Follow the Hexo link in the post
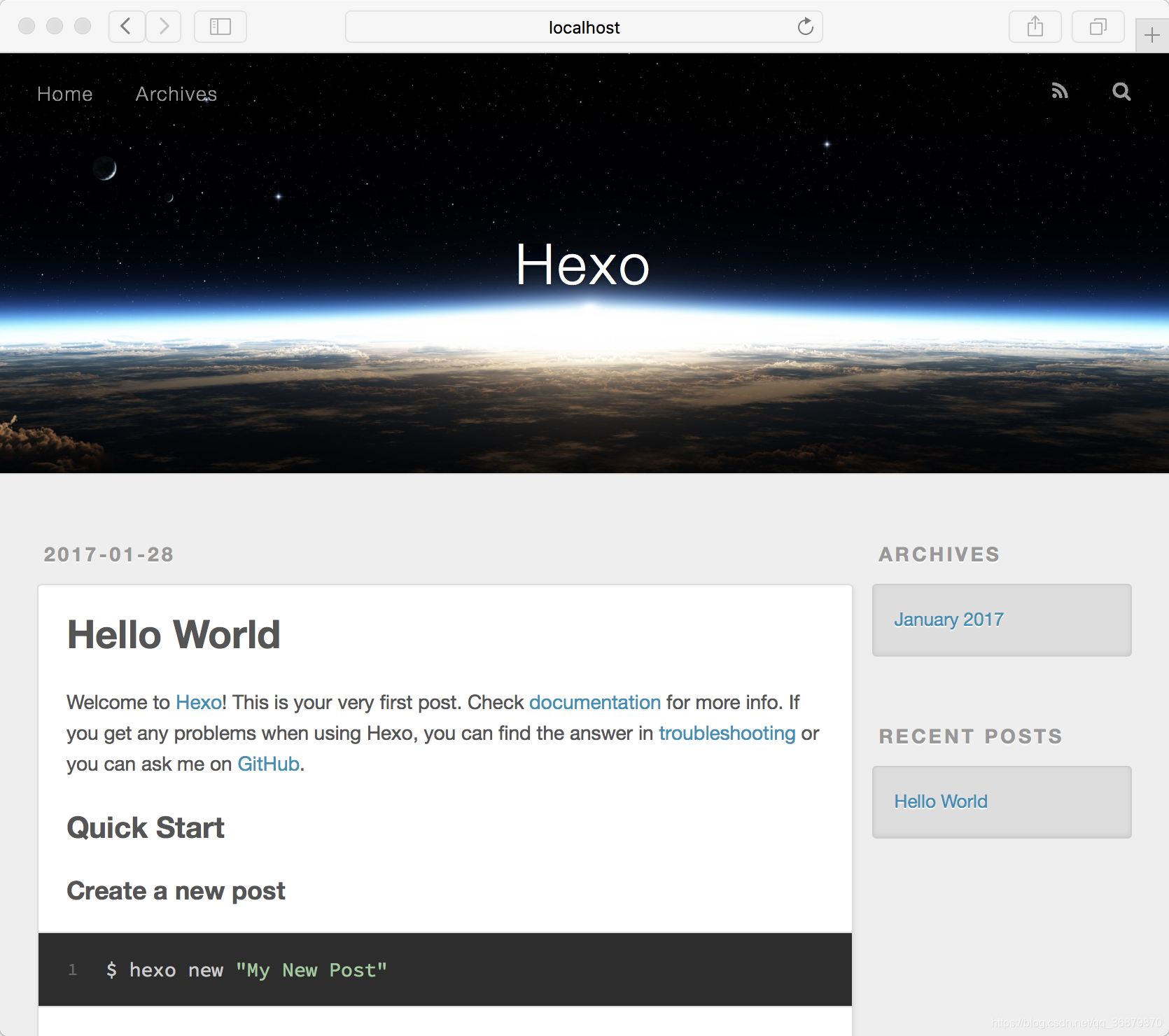Image resolution: width=1169 pixels, height=1036 pixels. [x=199, y=702]
